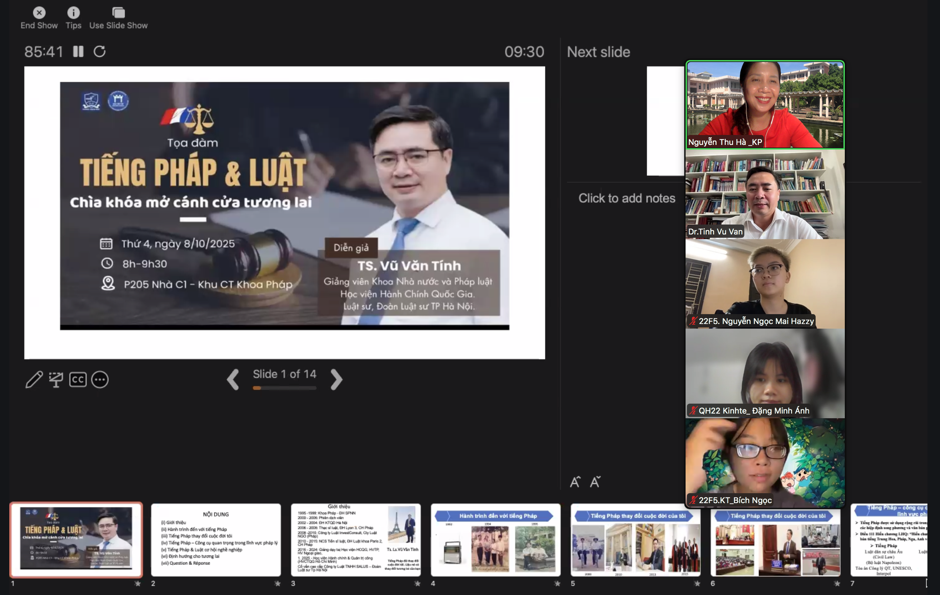Toggle closed captions CC button
Viewport: 940px width, 595px height.
point(78,379)
